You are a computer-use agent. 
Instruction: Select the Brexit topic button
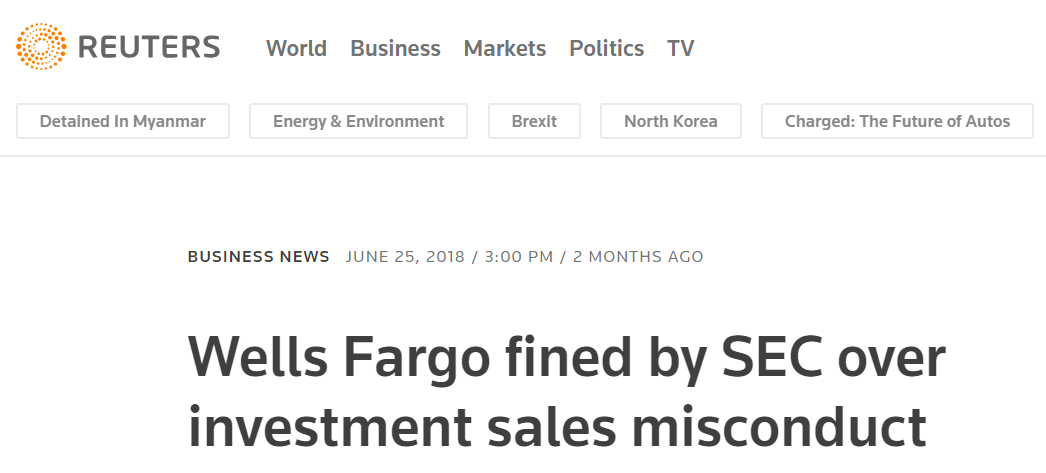(534, 121)
